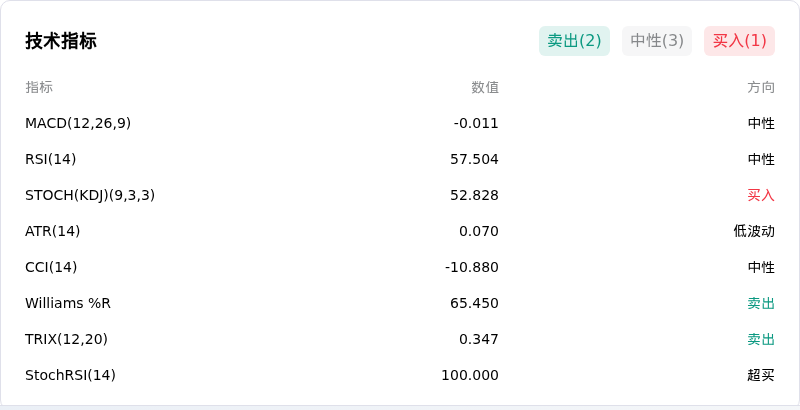Click the 卖出(2) green badge
800x410 pixels.
574,41
